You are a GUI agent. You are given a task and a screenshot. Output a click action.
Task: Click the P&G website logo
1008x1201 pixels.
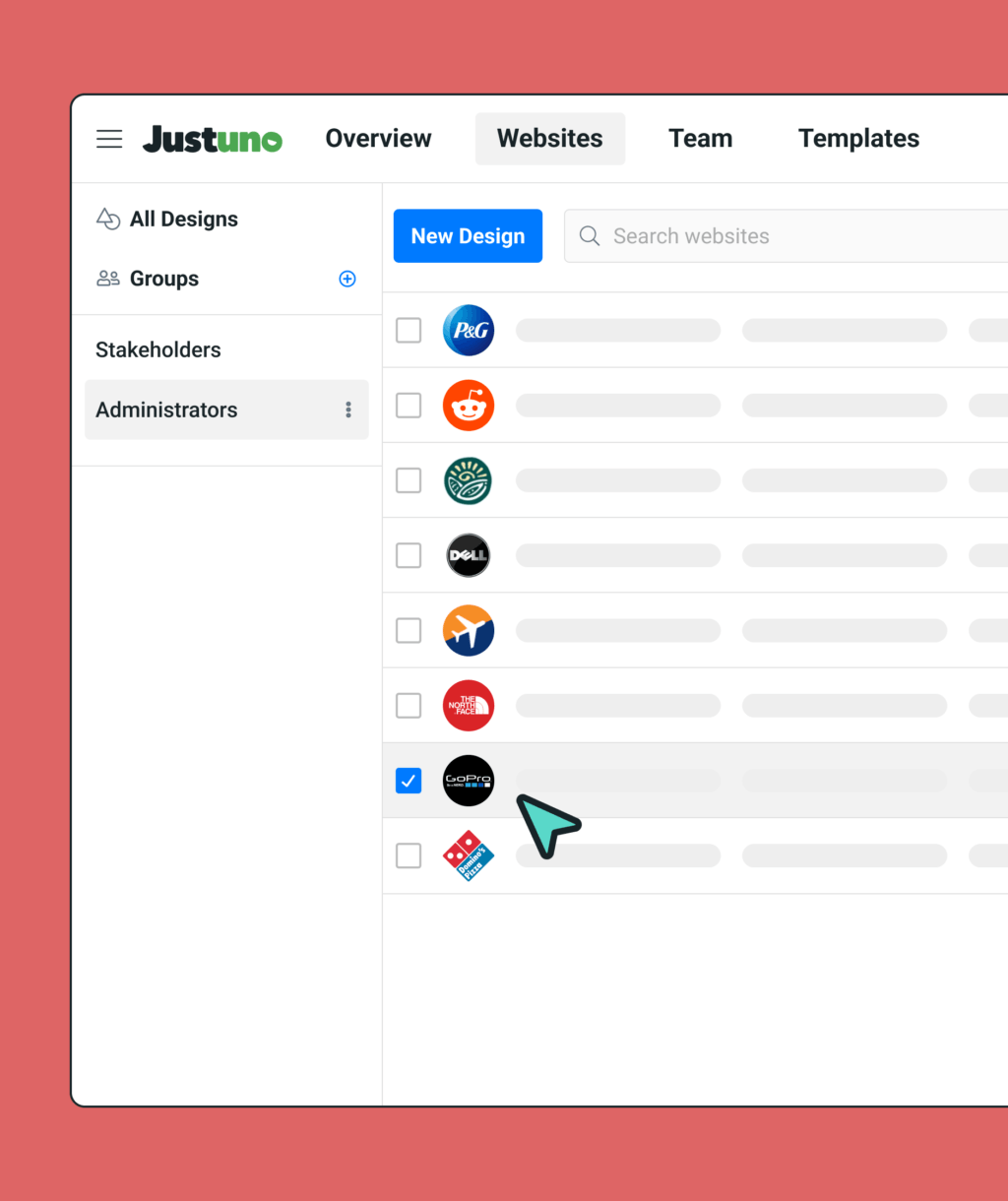coord(469,330)
